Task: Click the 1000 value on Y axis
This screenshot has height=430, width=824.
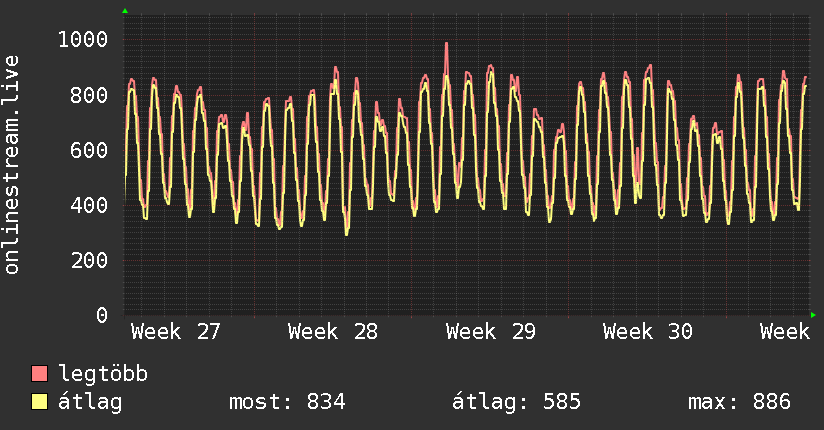Action: pos(83,39)
